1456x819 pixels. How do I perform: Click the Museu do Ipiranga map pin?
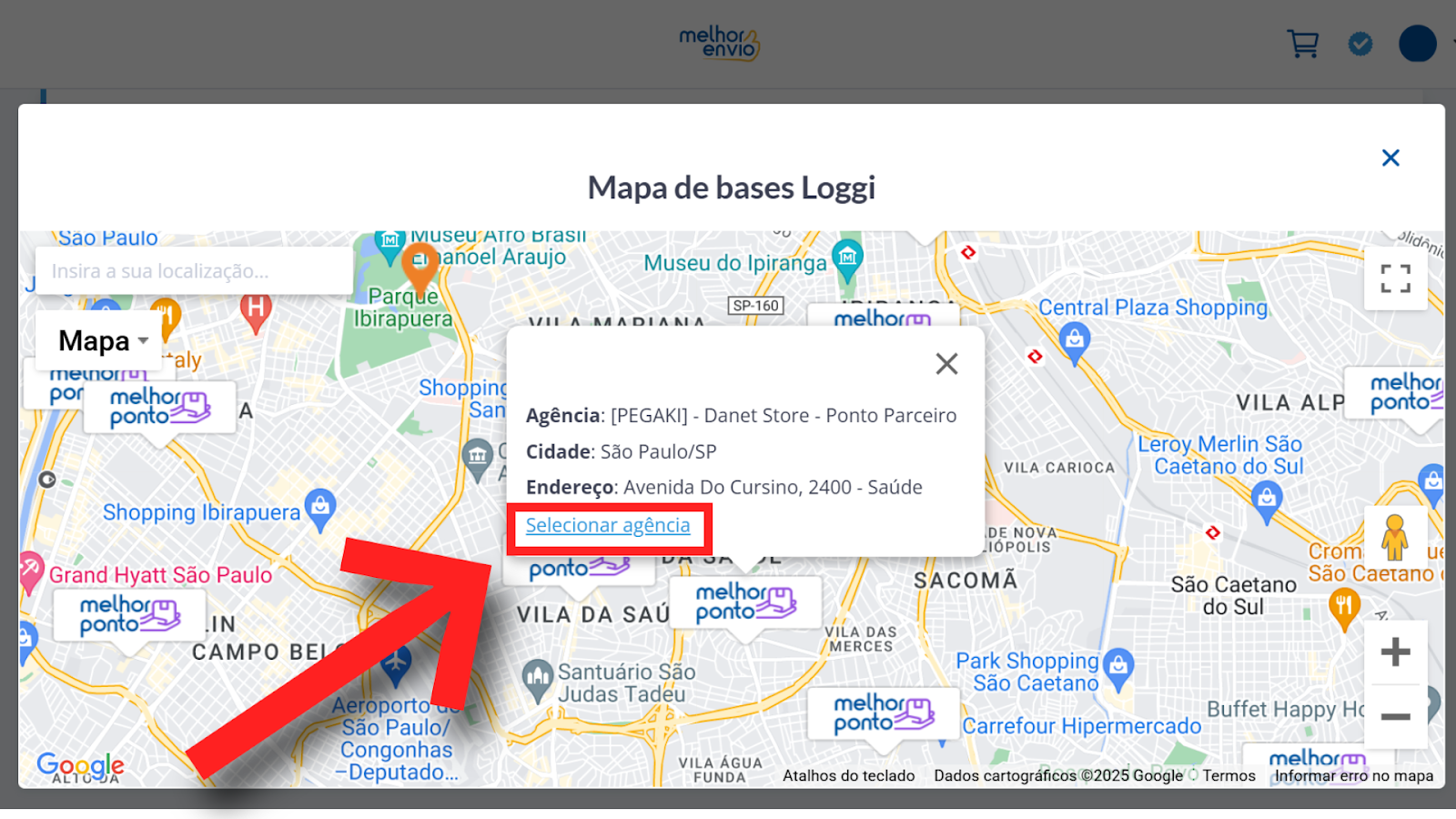click(847, 257)
